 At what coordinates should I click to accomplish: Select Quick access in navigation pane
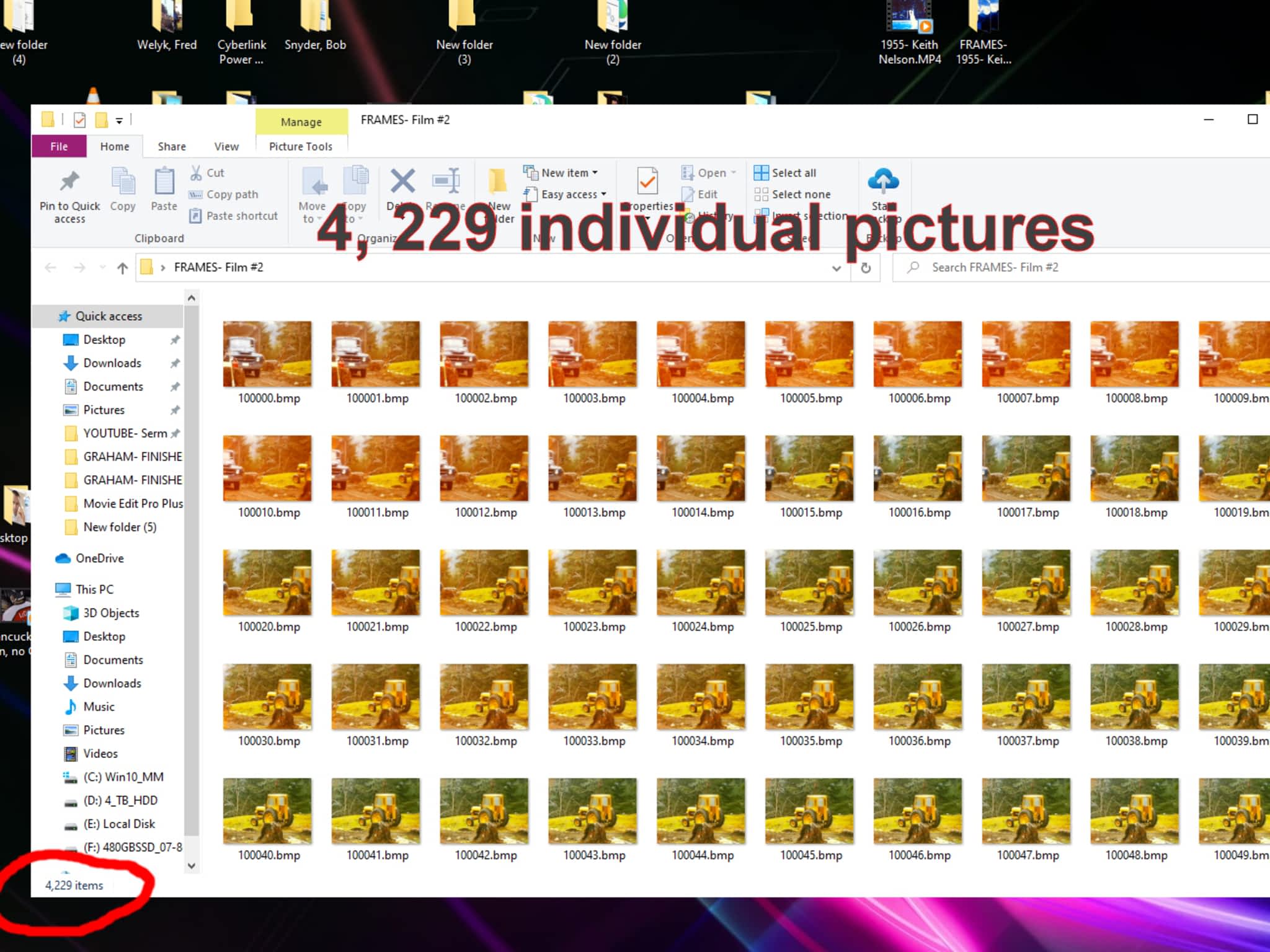[x=108, y=316]
